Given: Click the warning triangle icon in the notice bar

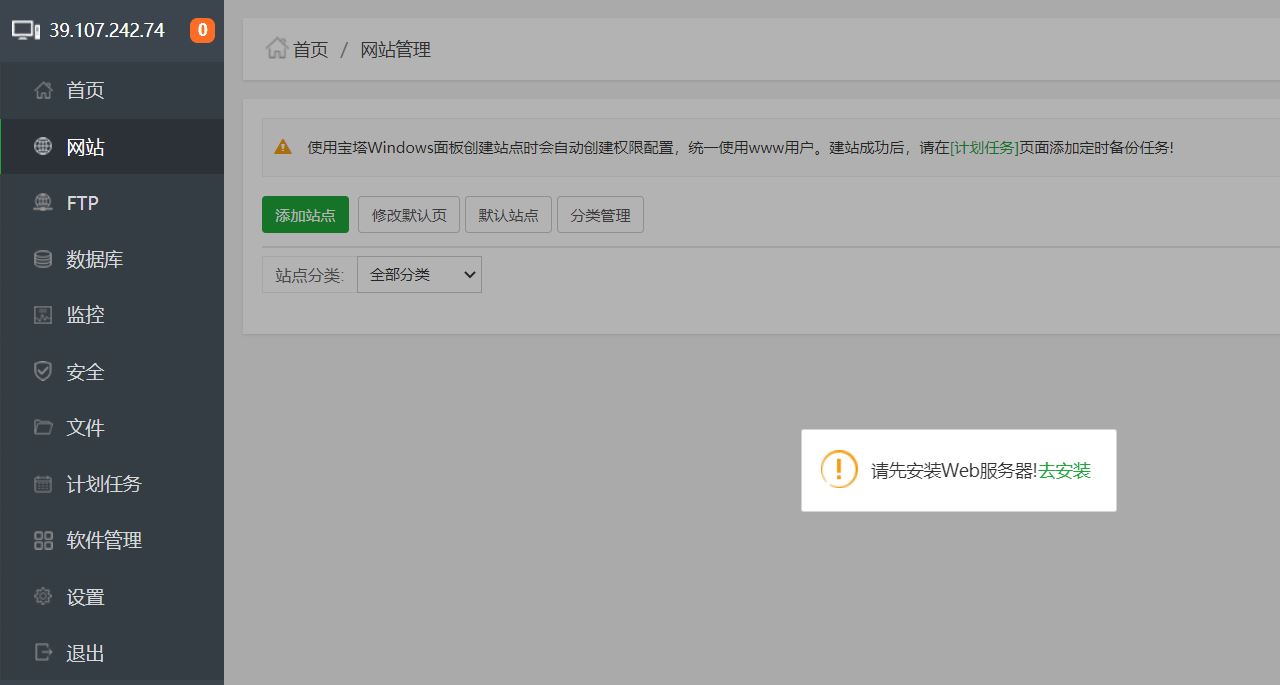Looking at the screenshot, I should tap(283, 147).
